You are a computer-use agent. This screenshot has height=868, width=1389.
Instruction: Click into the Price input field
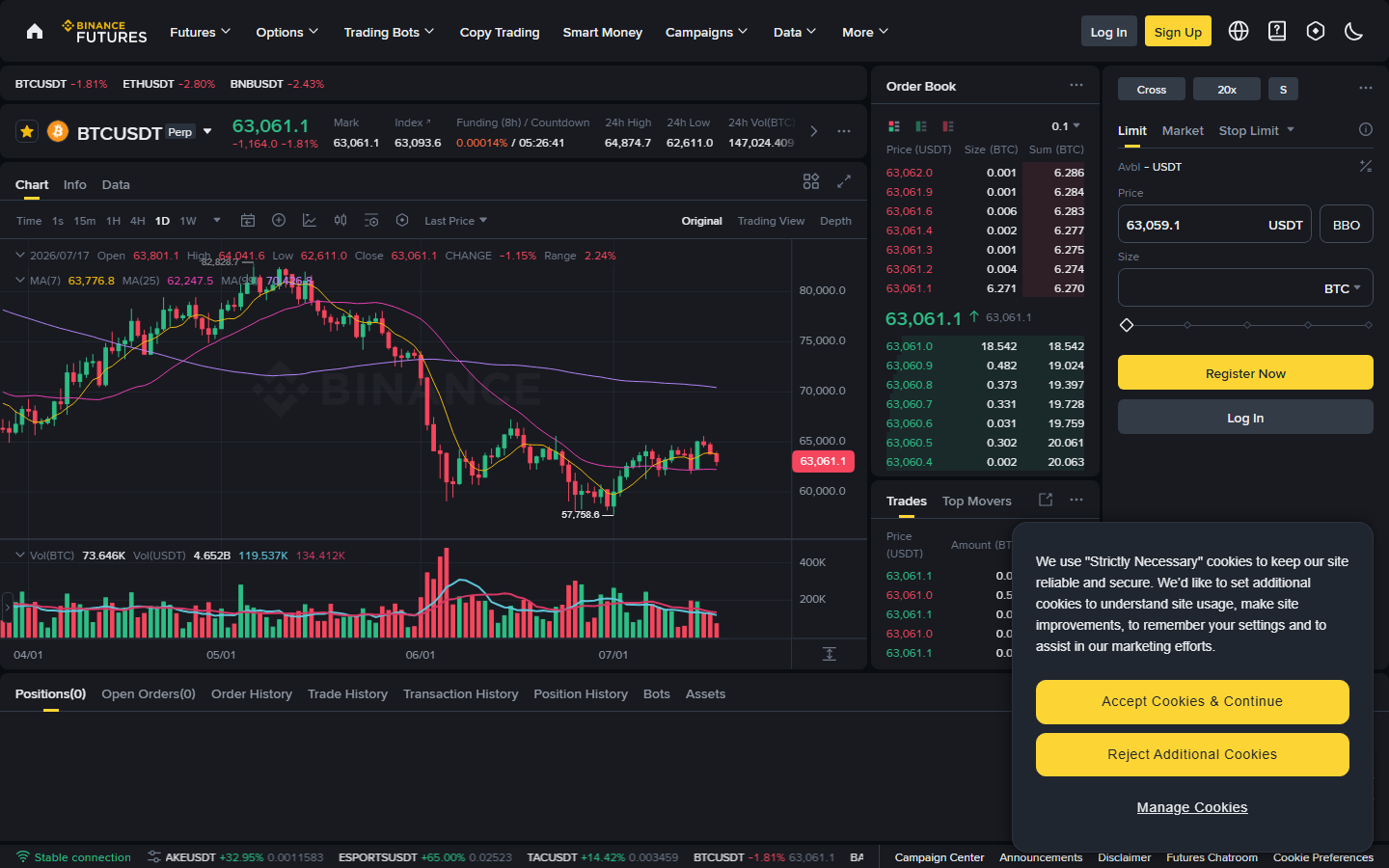pos(1214,225)
